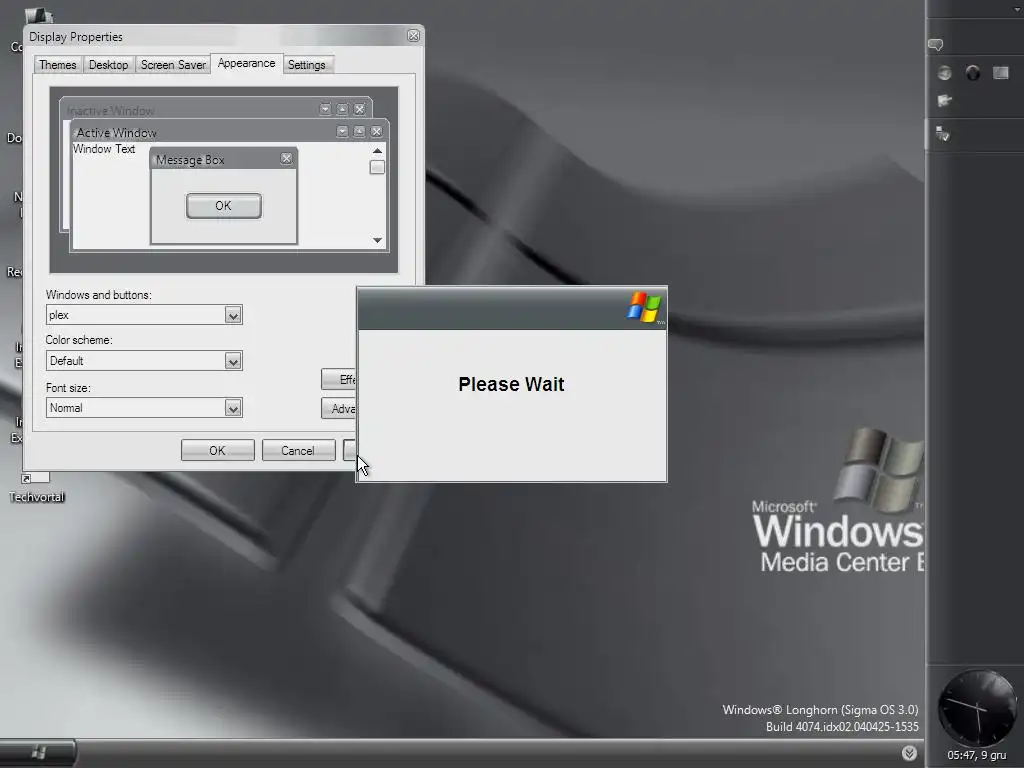The height and width of the screenshot is (768, 1024).
Task: Click the speech bubble icon in sidebar
Action: coord(935,45)
